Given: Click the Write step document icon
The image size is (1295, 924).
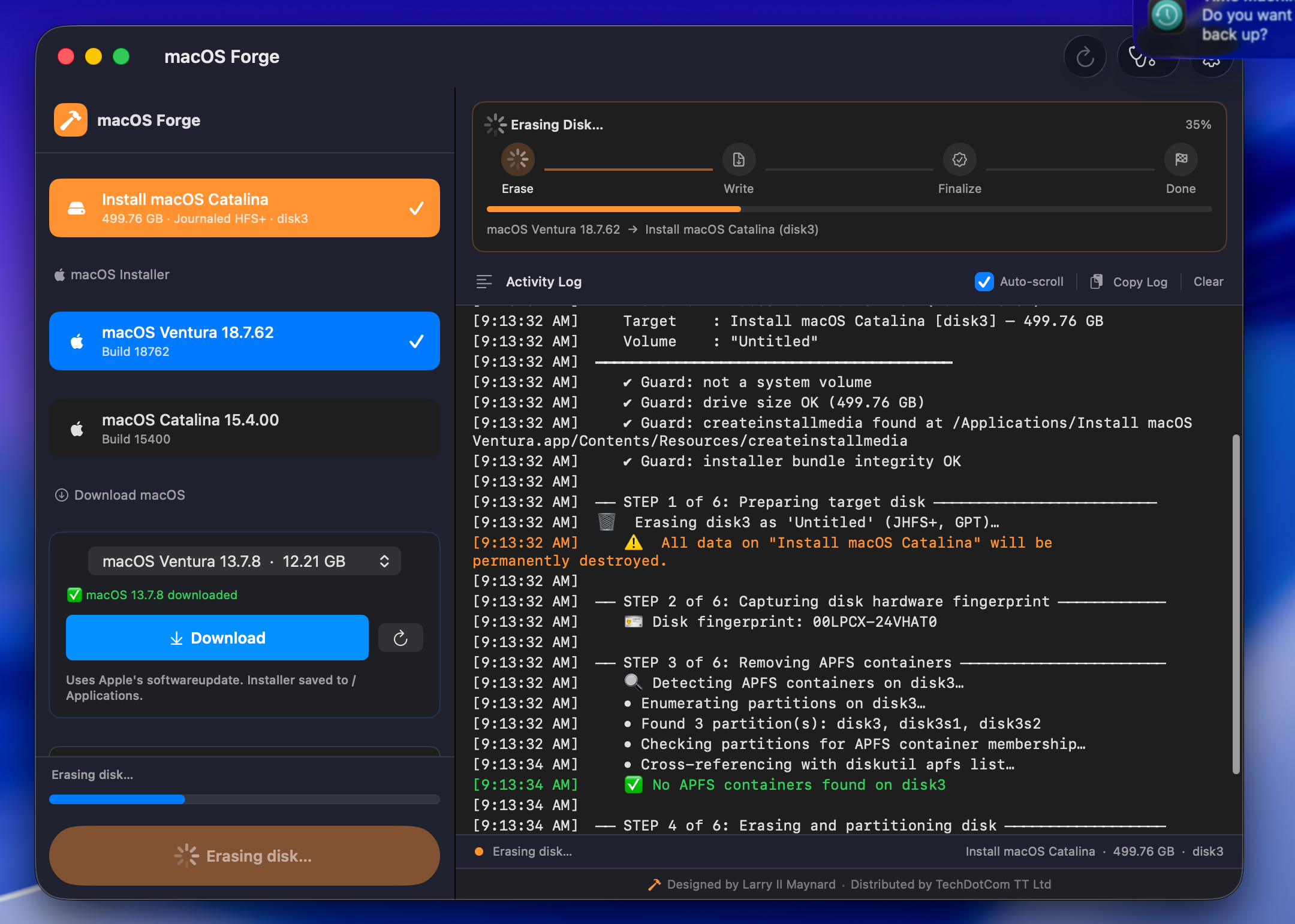Looking at the screenshot, I should (739, 159).
